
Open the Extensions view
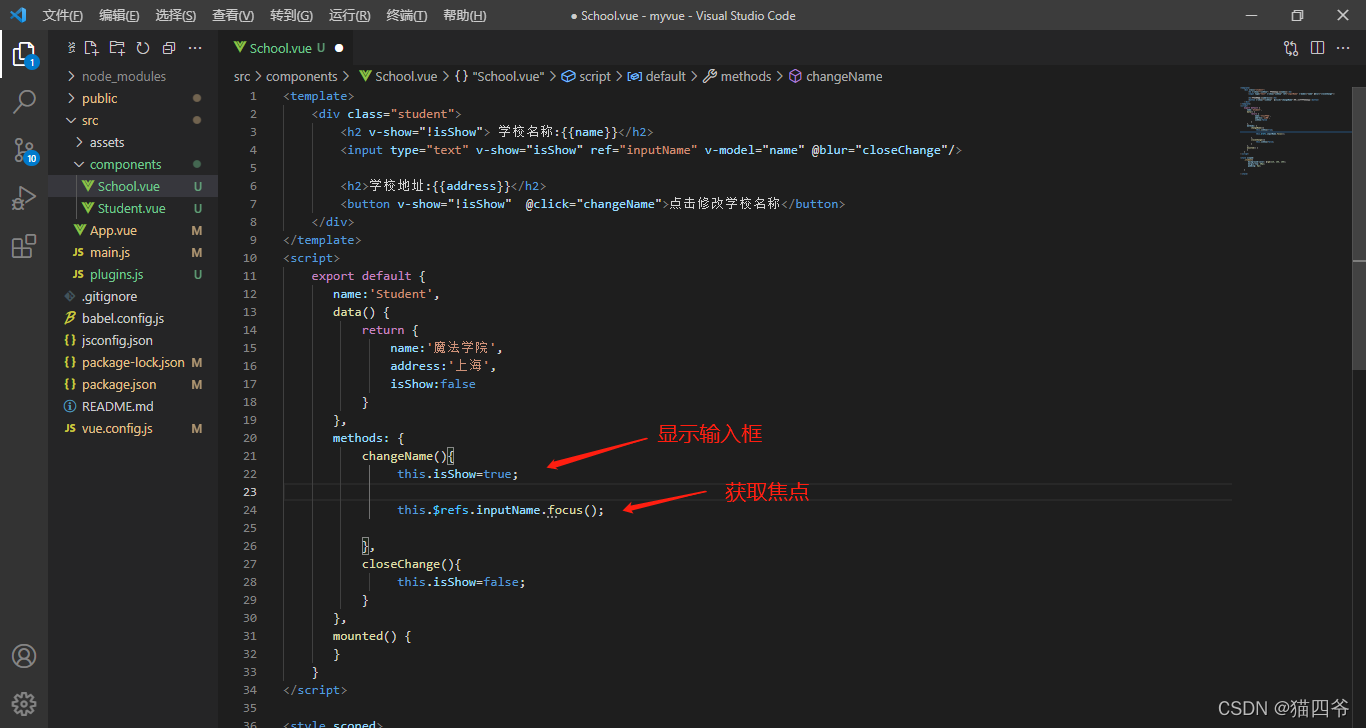point(24,246)
